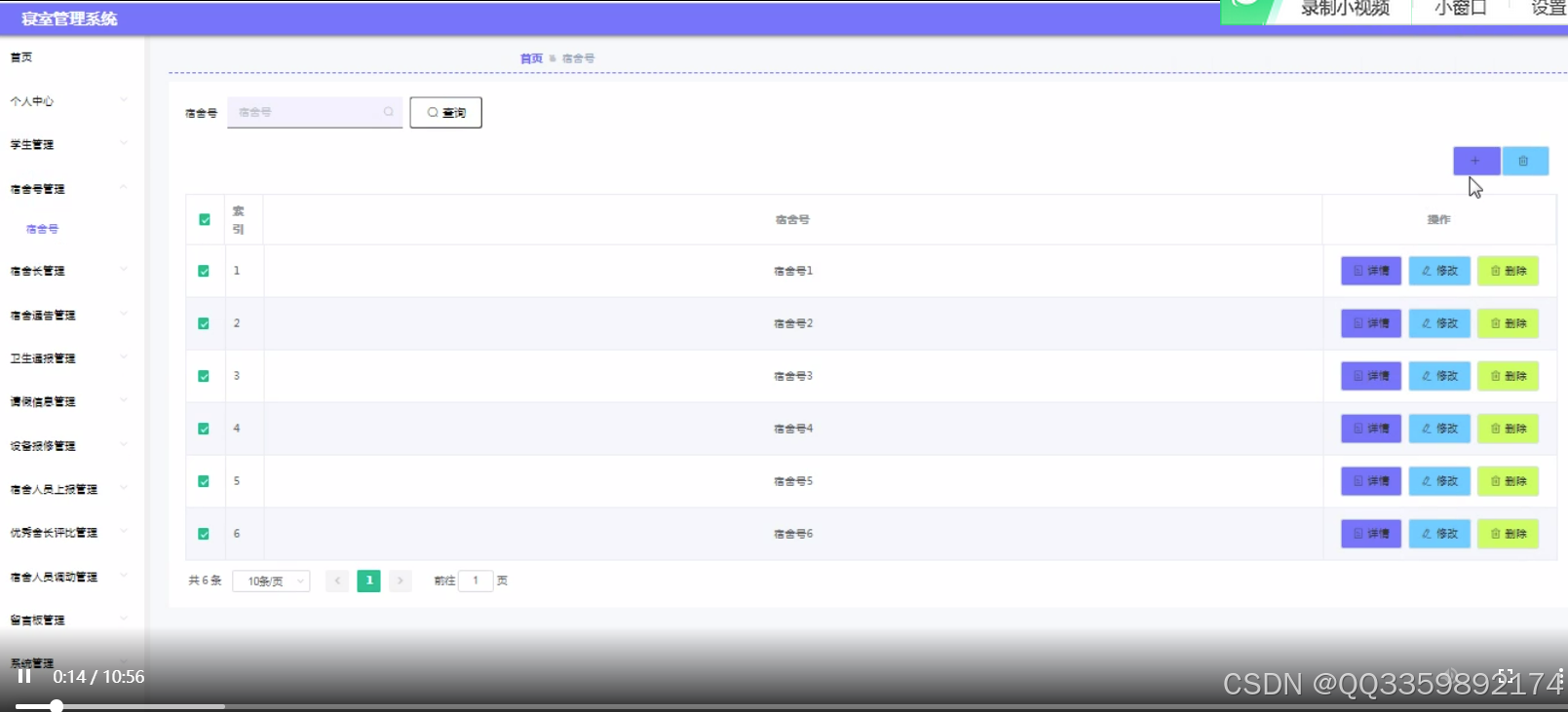Open 详情 for row 宿舍号4
The image size is (1568, 712).
click(x=1371, y=429)
